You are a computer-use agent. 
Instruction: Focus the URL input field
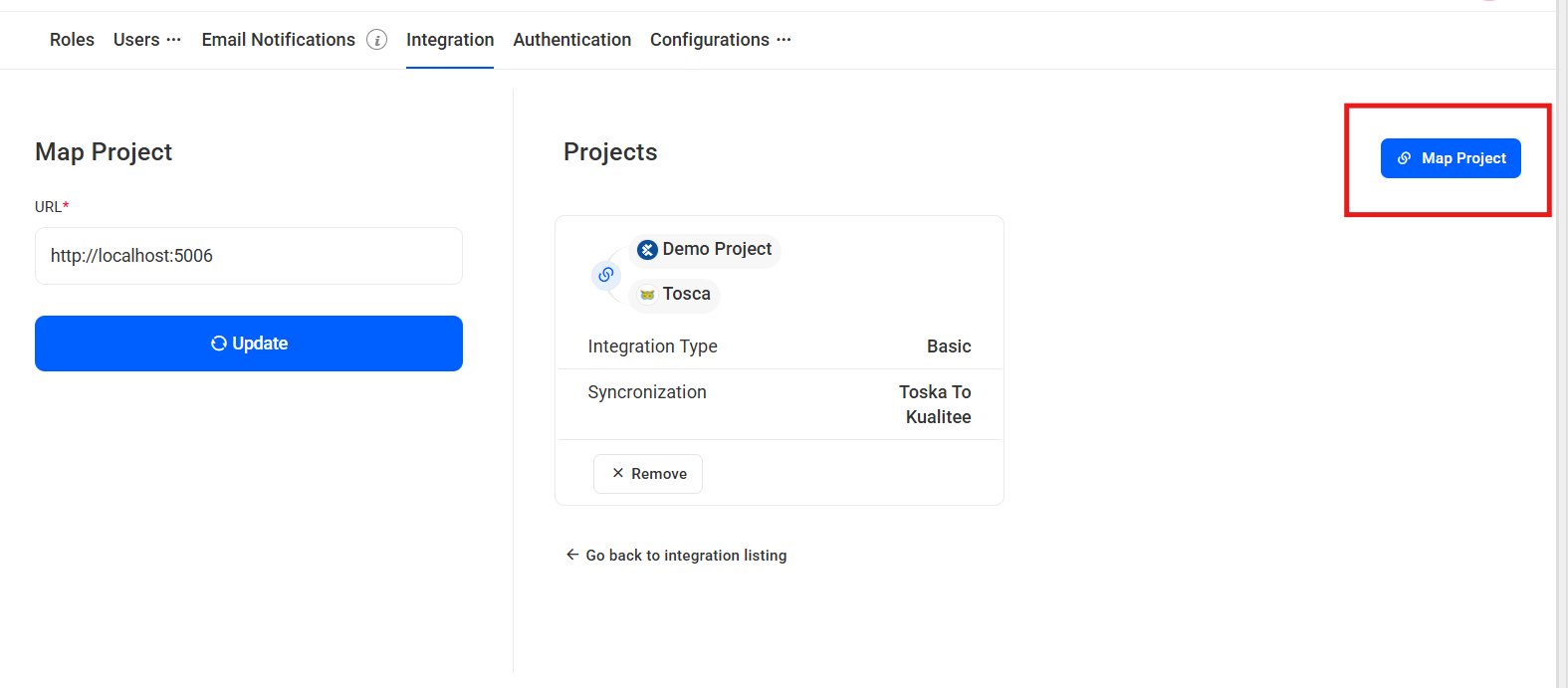click(x=249, y=256)
